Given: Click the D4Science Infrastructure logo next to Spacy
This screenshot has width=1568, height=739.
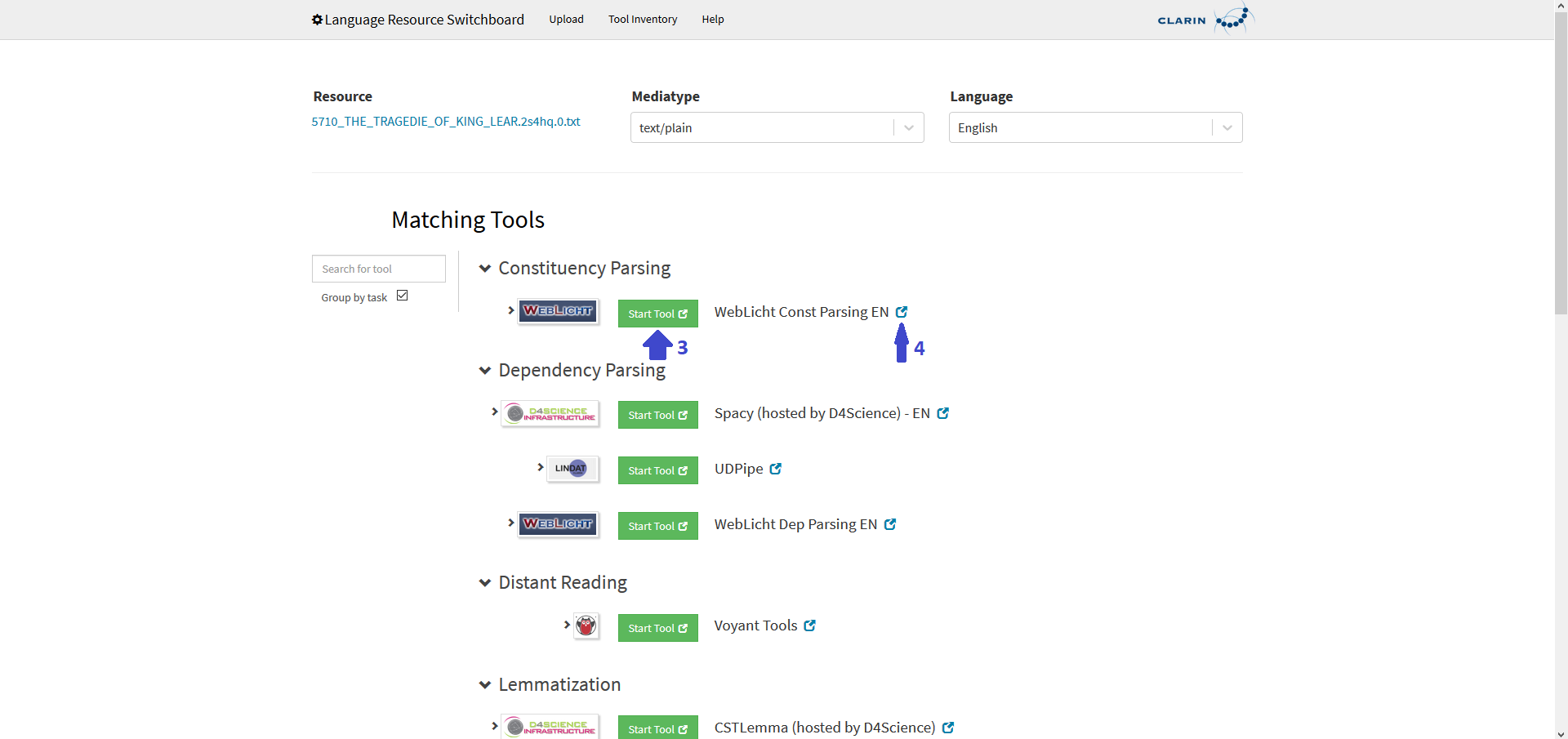Looking at the screenshot, I should coord(550,413).
